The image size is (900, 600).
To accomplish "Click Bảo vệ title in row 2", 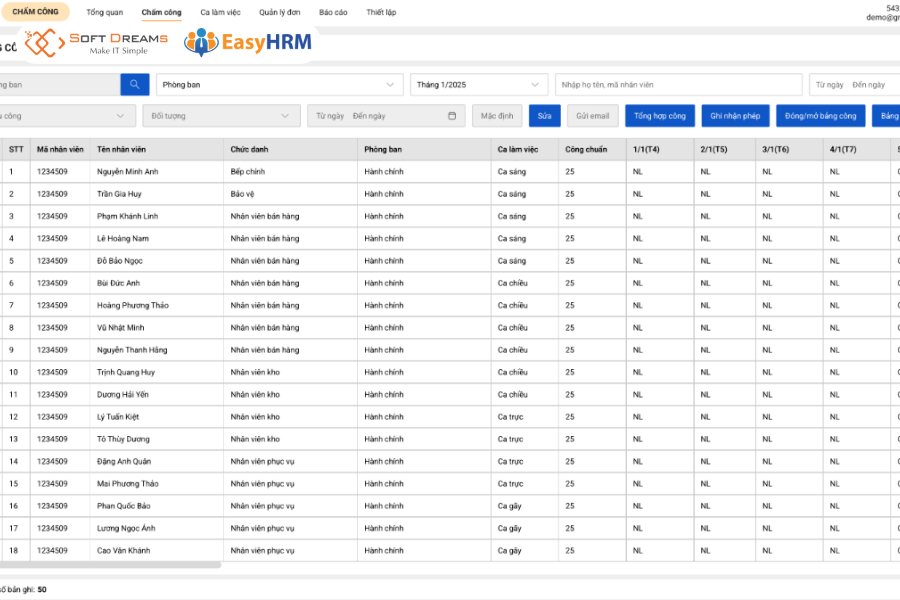I will 242,194.
